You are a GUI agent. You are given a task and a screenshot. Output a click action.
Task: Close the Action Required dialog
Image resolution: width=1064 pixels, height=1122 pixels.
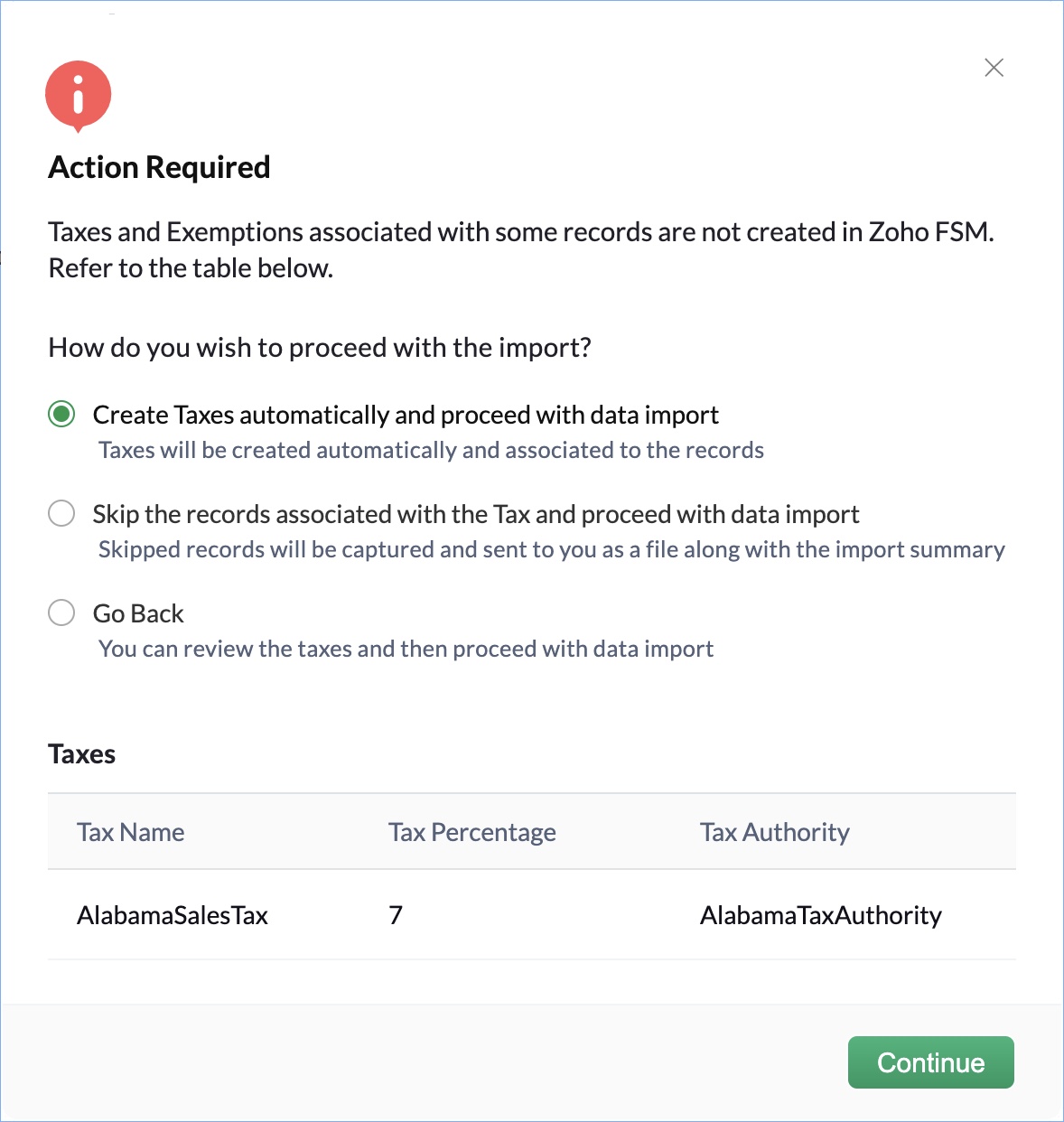994,68
